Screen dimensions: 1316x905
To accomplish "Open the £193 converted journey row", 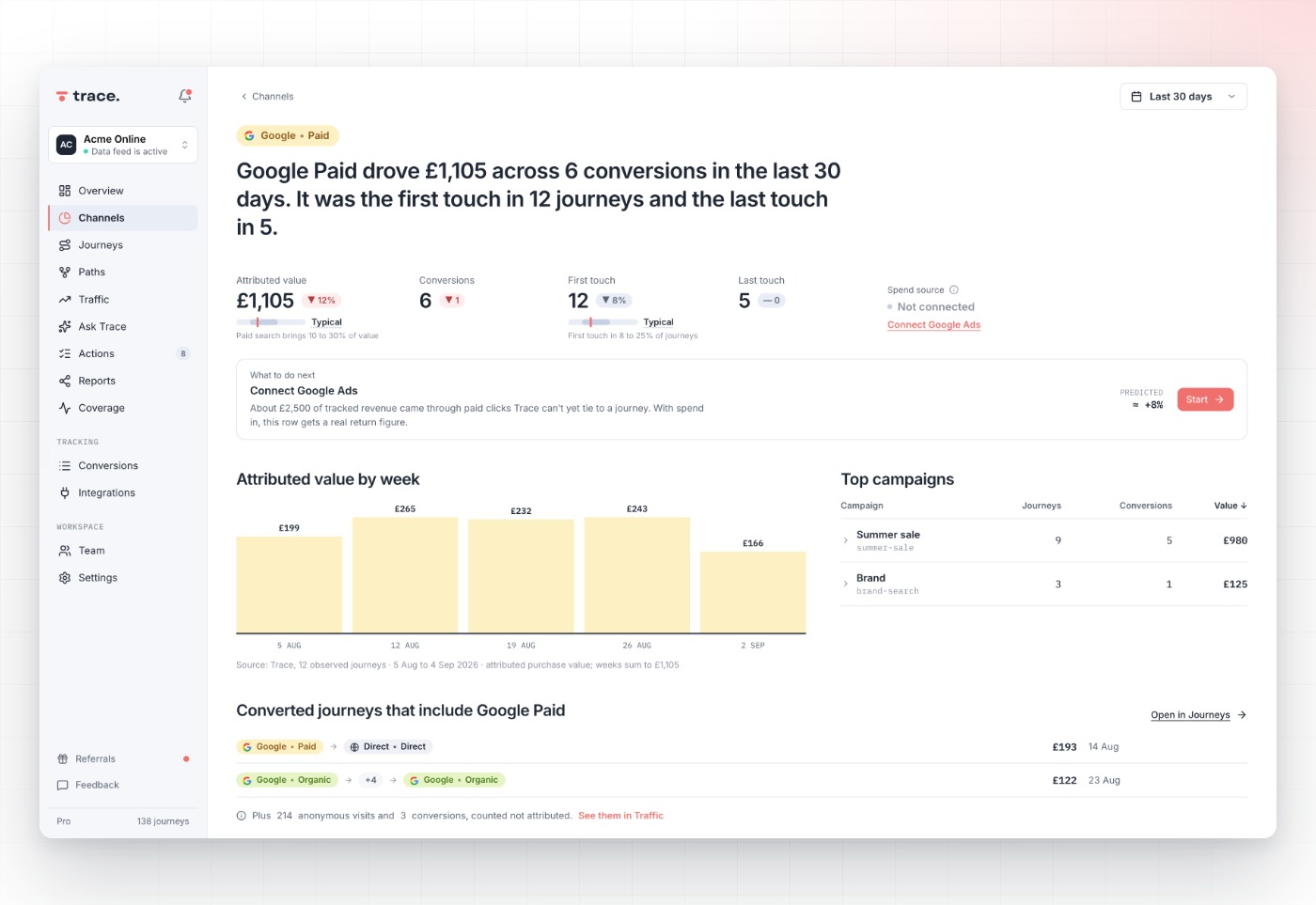I will click(x=742, y=747).
